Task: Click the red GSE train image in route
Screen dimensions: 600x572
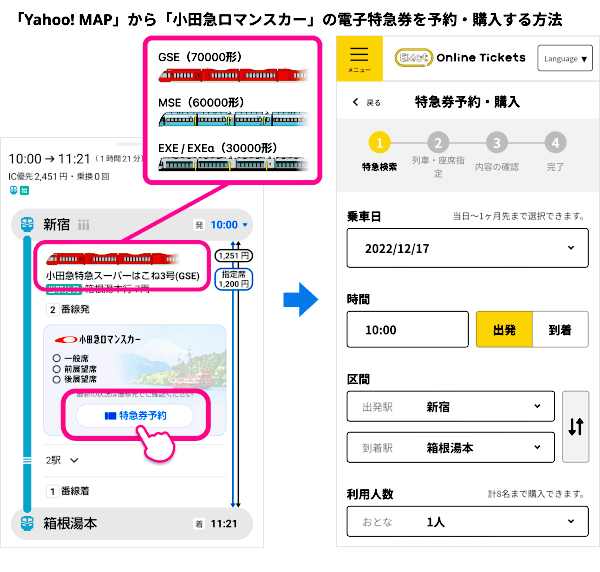Action: click(112, 259)
